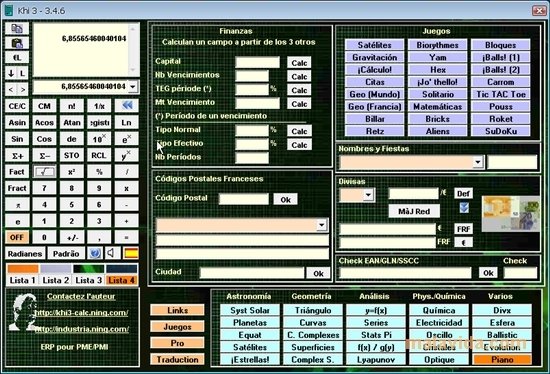Click the y to the x key

(126, 155)
